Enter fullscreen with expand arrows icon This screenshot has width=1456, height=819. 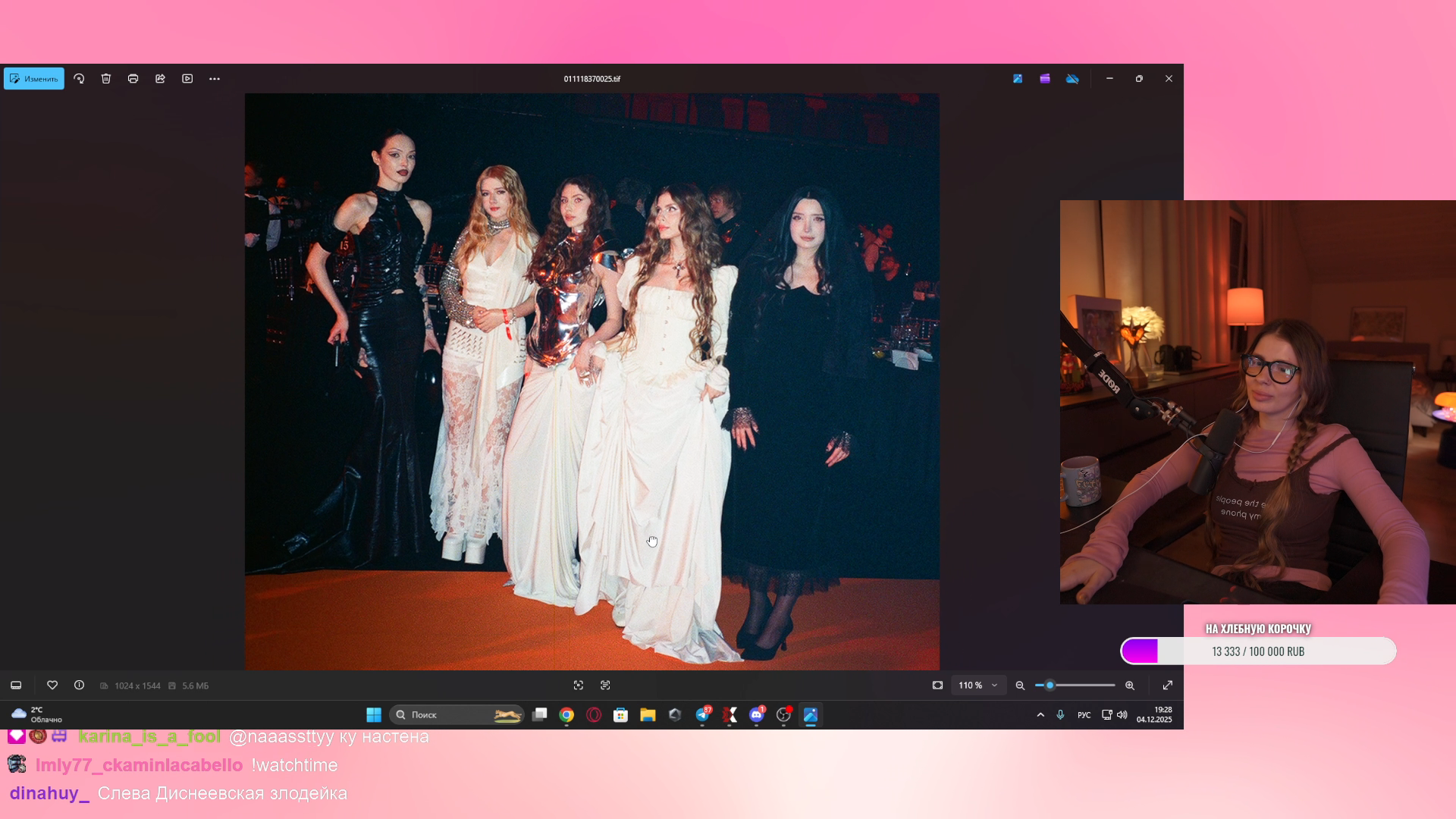pos(1168,686)
